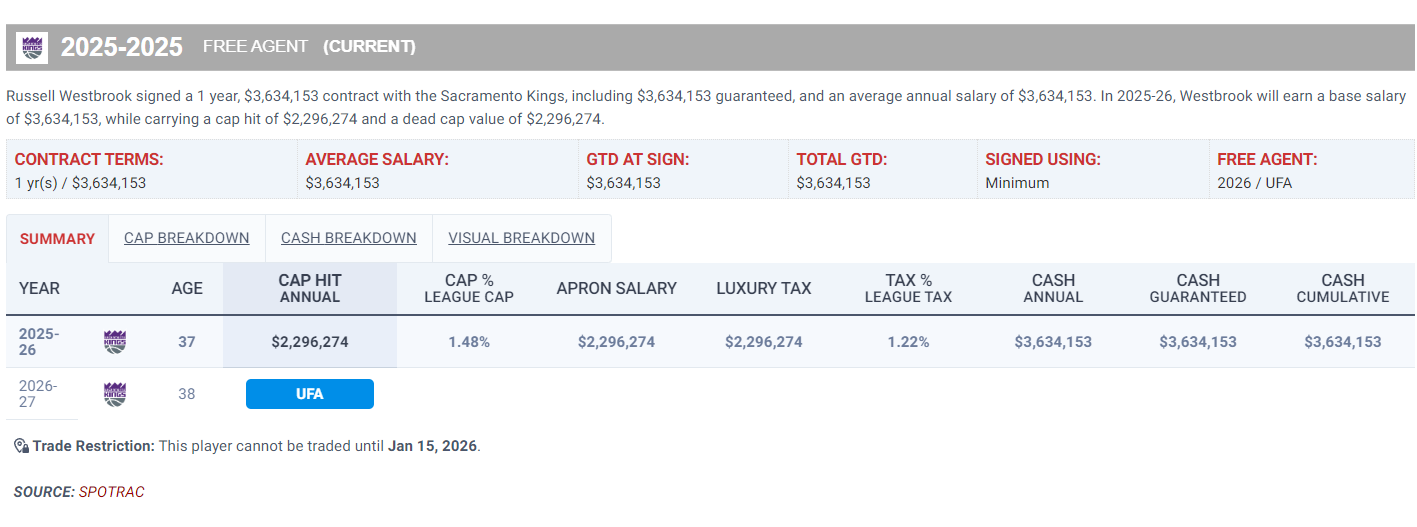The image size is (1417, 527).
Task: Click the 2025-26 year row label
Action: 39,342
